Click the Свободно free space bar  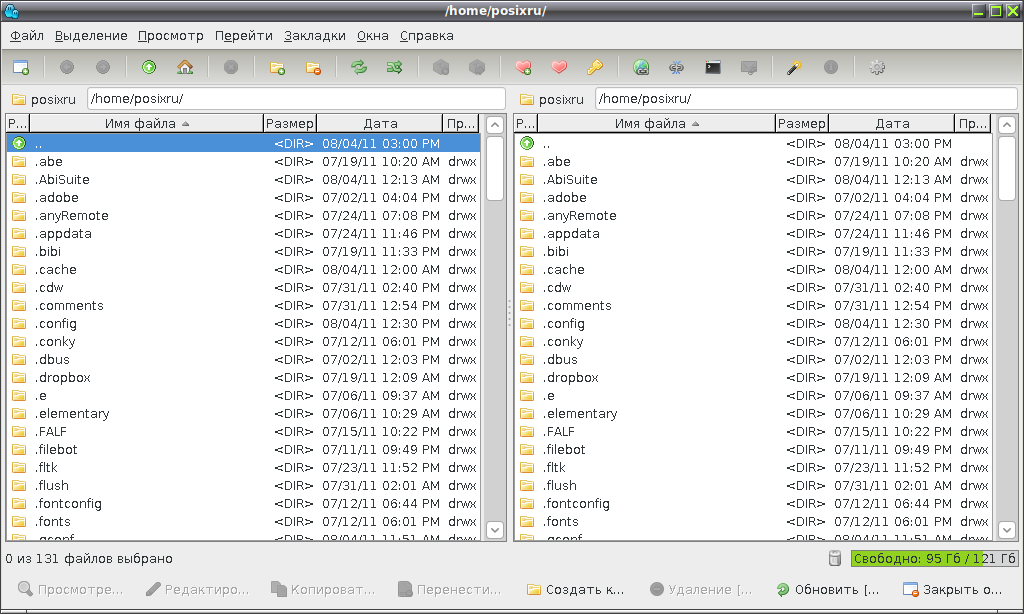[934, 558]
